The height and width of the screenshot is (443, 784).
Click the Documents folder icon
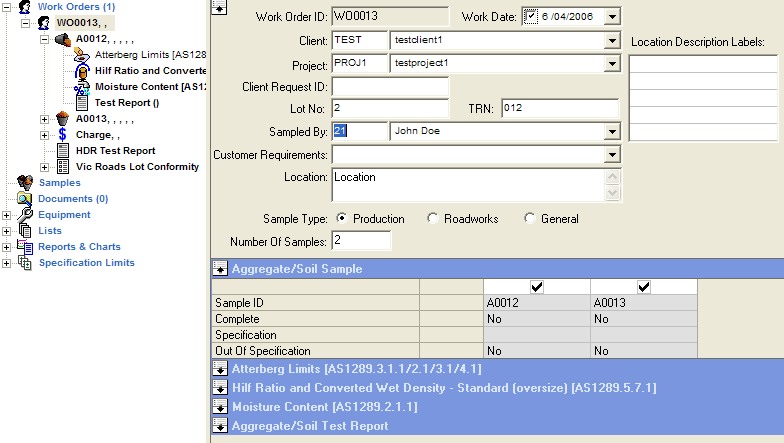25,198
